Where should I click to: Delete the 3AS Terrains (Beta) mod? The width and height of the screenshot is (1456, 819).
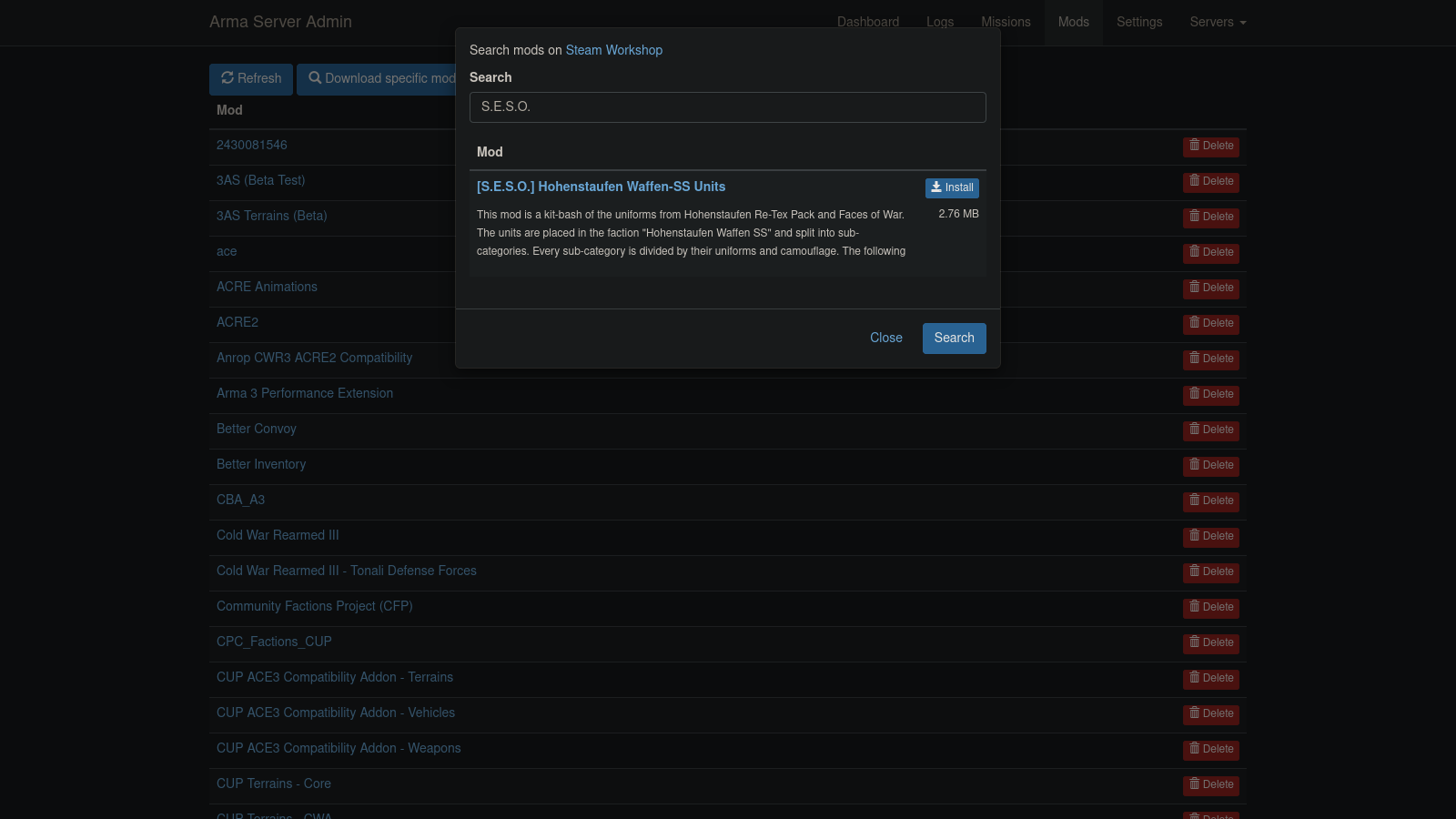pos(1211,217)
